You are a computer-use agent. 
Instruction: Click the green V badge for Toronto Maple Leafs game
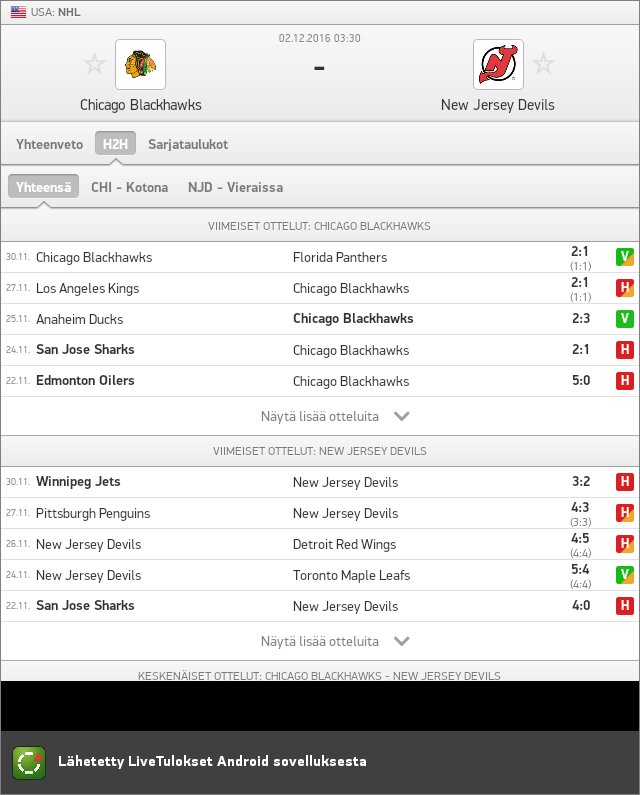(625, 575)
